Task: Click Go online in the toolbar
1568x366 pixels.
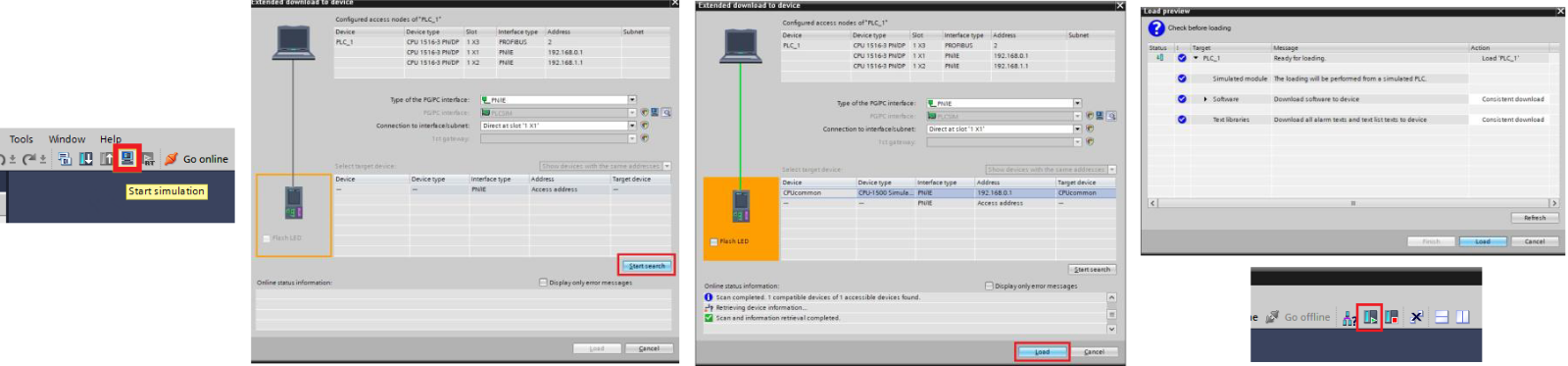Action: (196, 159)
